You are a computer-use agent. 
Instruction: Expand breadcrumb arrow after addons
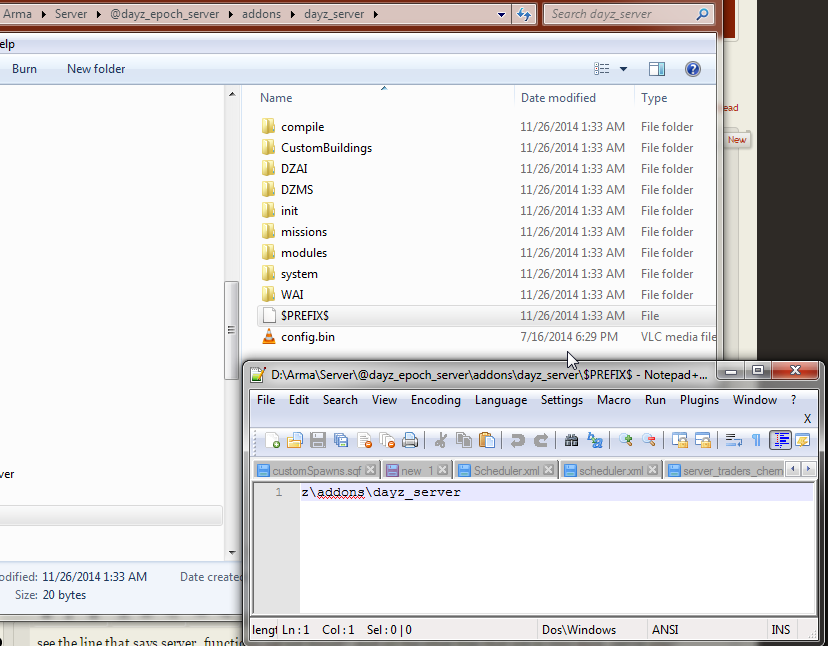click(x=293, y=14)
